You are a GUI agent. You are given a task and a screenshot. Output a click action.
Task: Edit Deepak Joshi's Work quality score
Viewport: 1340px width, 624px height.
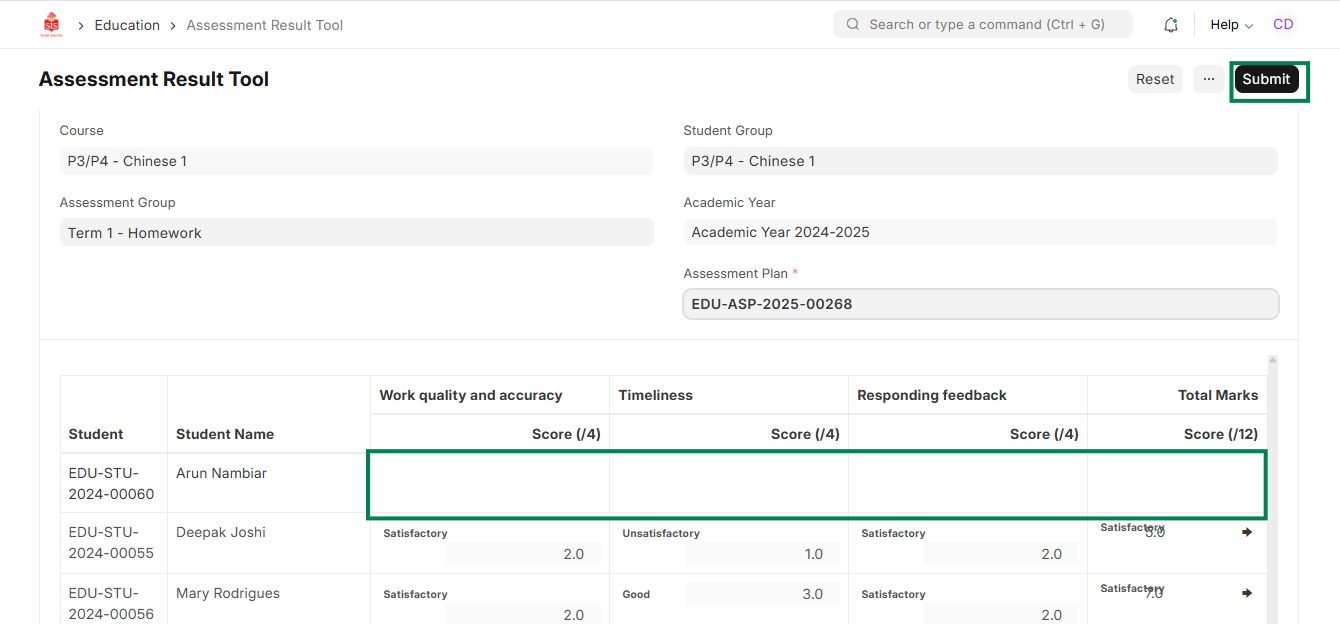(523, 554)
